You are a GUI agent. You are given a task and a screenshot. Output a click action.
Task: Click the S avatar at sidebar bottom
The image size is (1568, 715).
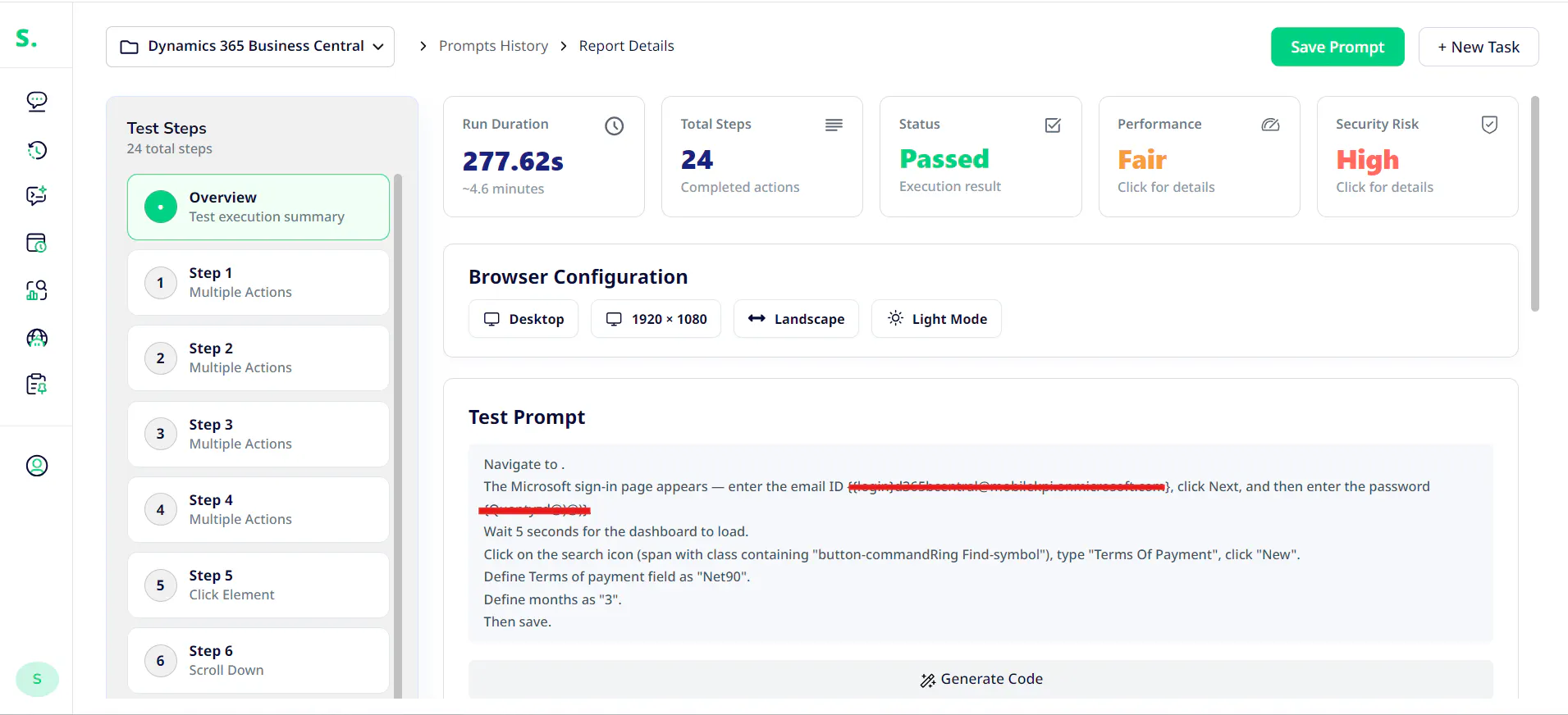pos(37,679)
